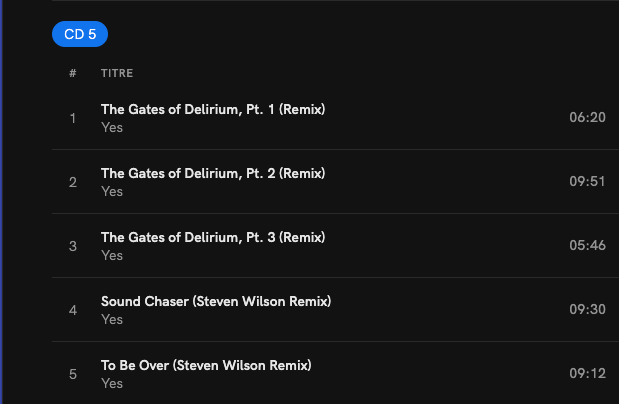Open Yes artist link under Gates Pt. 3
This screenshot has height=404, width=619.
point(112,255)
